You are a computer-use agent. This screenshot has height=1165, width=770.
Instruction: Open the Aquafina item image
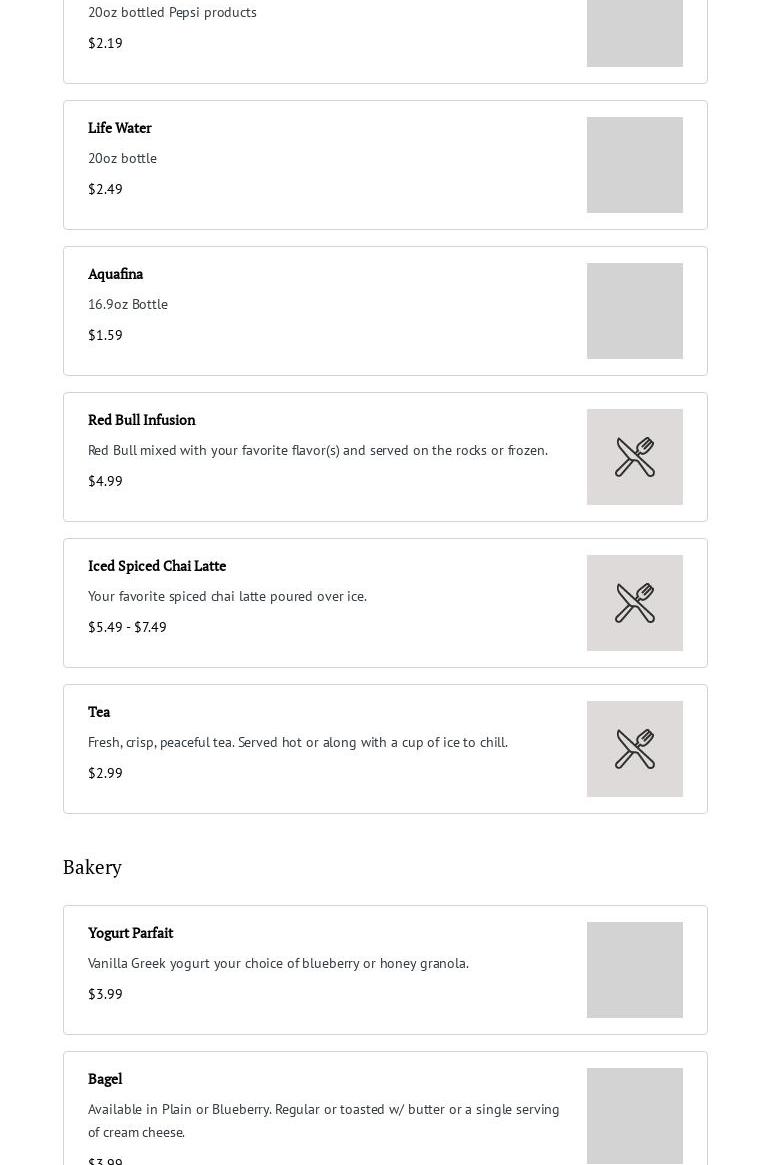point(635,311)
